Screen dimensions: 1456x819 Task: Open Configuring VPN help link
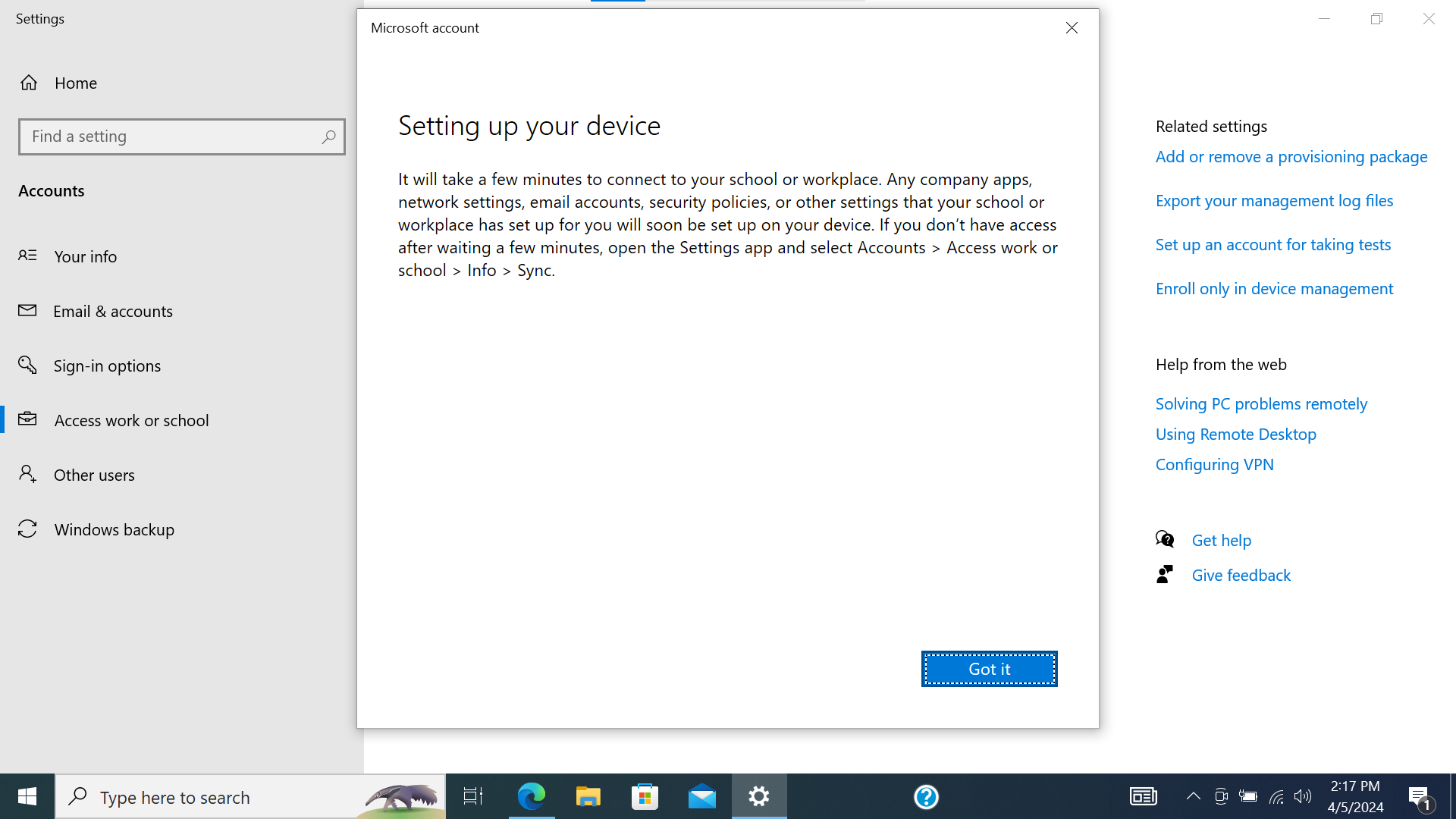click(x=1214, y=465)
